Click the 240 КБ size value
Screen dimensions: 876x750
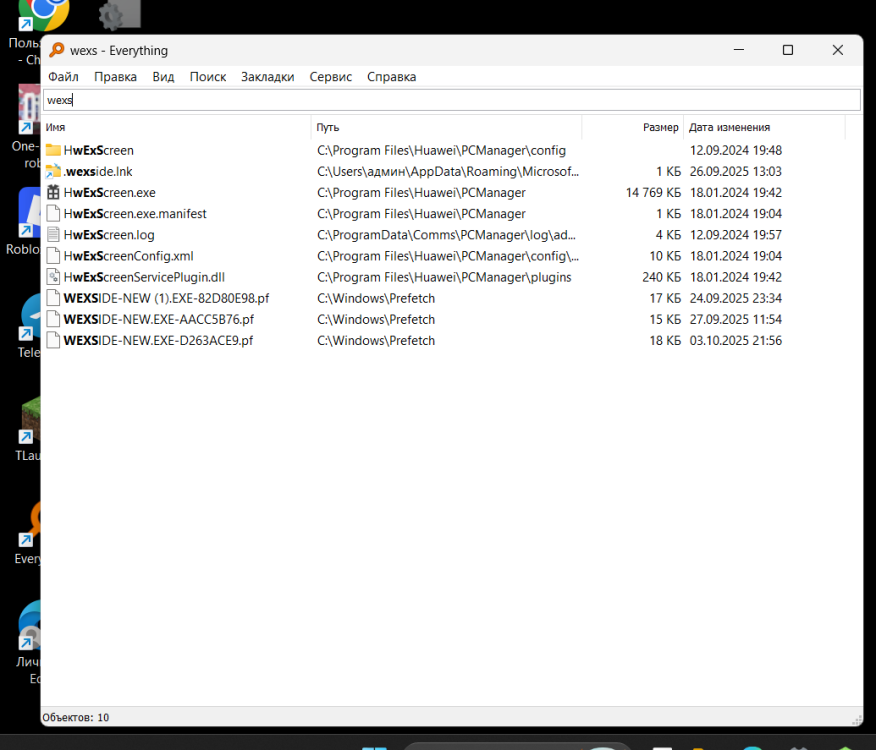click(661, 277)
